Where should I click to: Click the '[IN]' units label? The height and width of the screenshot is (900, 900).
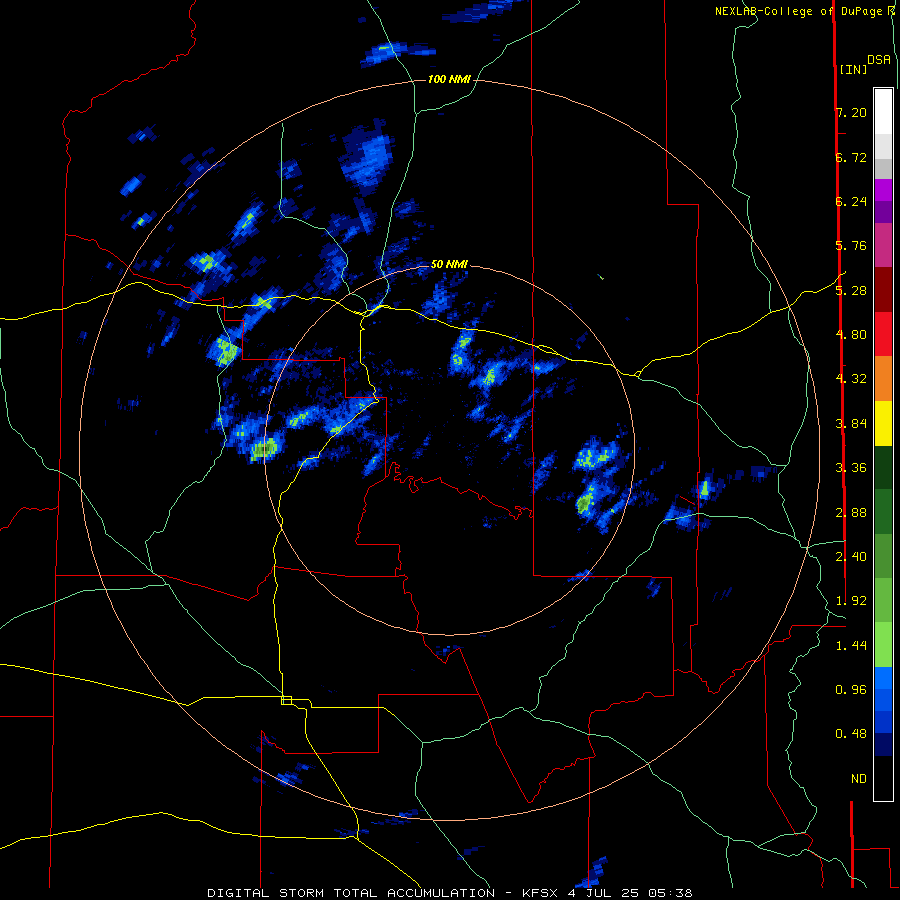point(853,69)
